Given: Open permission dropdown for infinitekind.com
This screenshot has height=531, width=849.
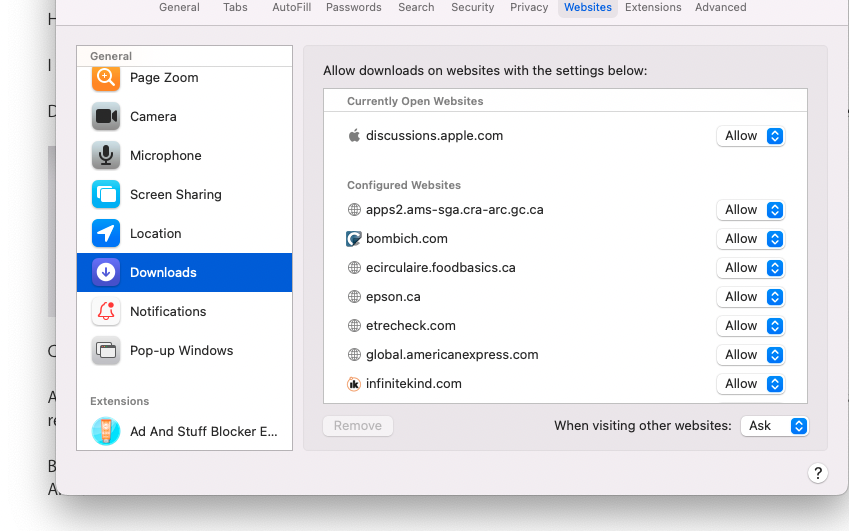Looking at the screenshot, I should pyautogui.click(x=750, y=384).
